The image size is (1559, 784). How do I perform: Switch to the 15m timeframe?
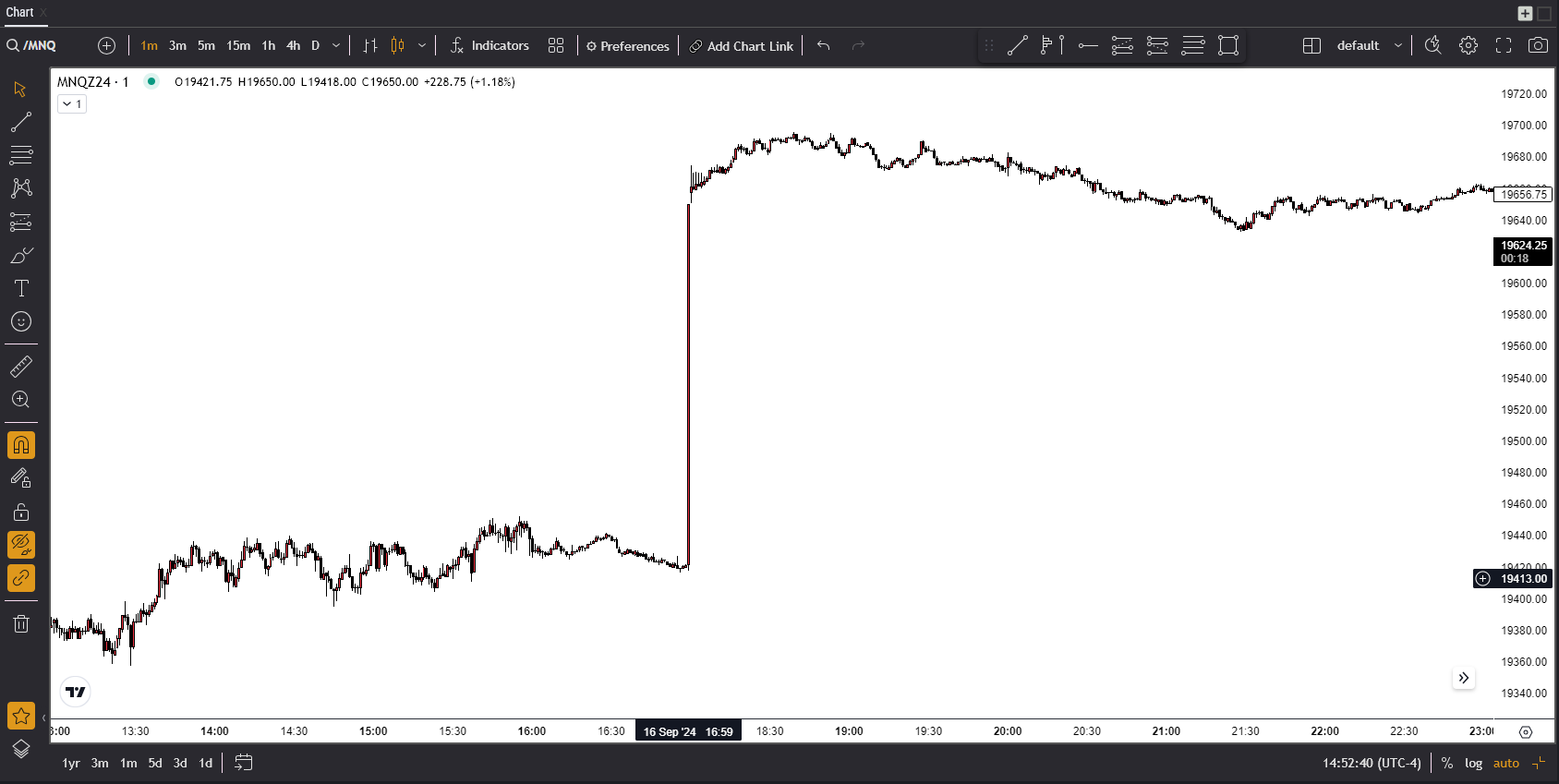click(x=238, y=45)
